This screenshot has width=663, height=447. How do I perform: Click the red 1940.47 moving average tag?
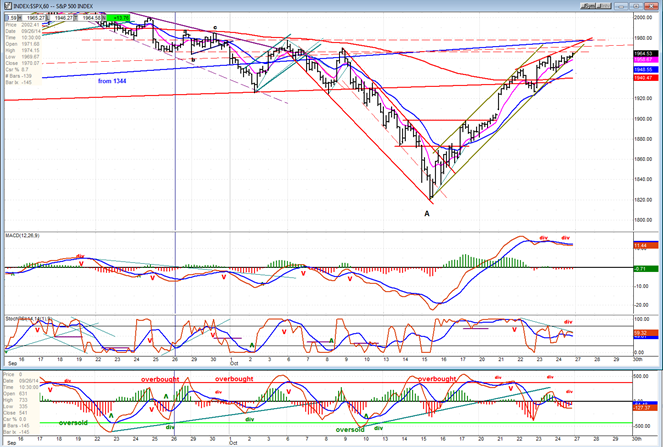[x=645, y=78]
